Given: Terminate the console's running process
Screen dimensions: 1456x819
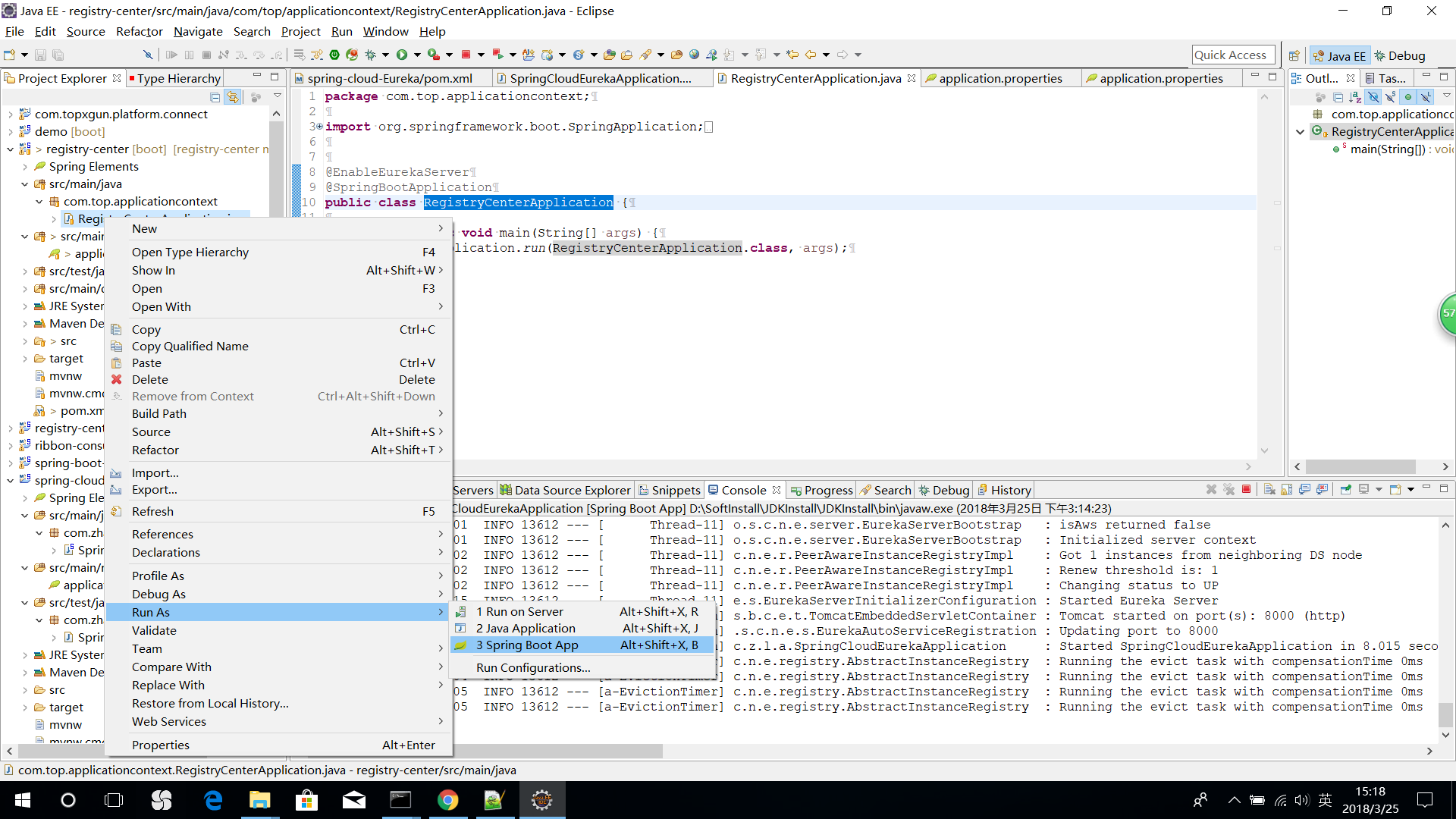Looking at the screenshot, I should click(1246, 489).
